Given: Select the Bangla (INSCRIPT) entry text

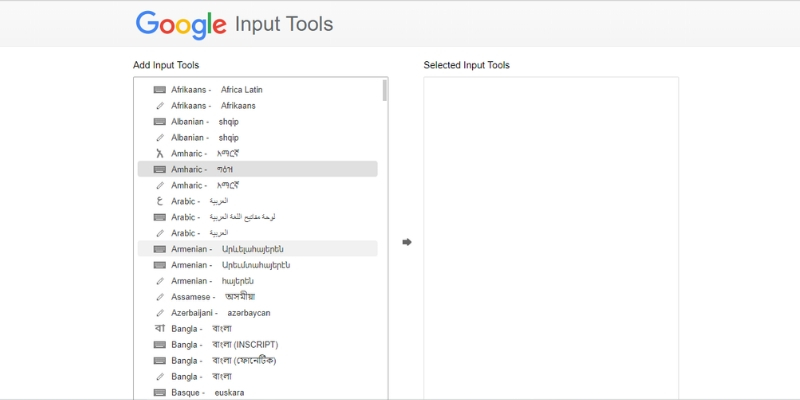Looking at the screenshot, I should pos(224,345).
